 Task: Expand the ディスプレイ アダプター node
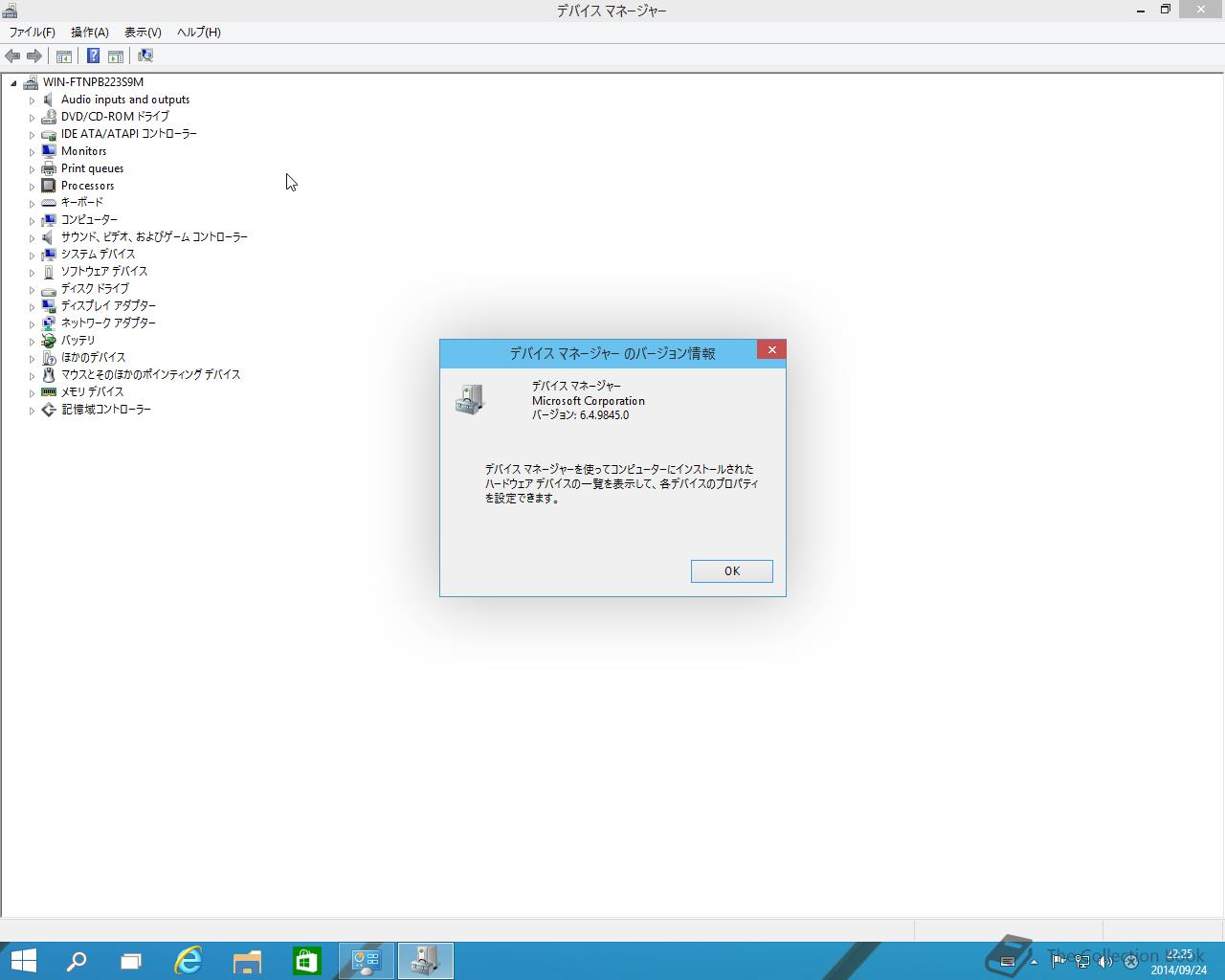(32, 307)
